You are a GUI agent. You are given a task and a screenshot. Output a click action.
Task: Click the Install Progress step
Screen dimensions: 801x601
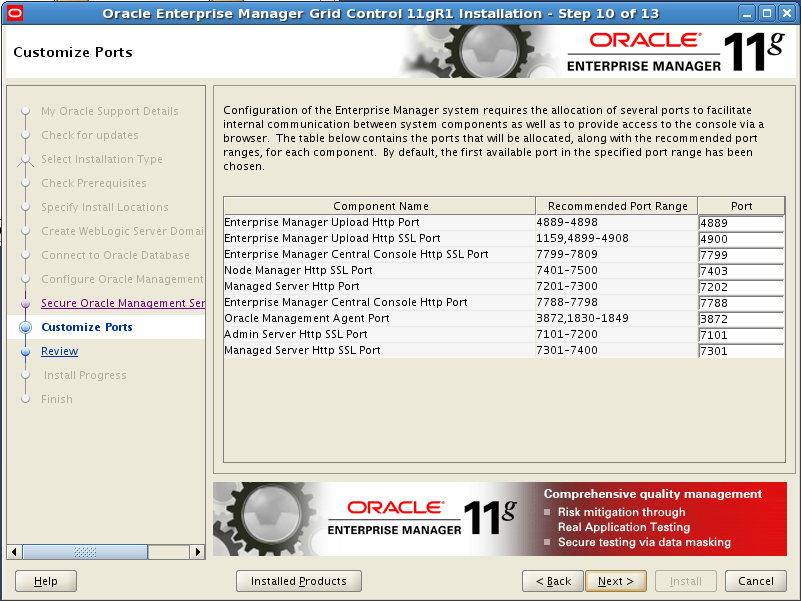(x=85, y=375)
